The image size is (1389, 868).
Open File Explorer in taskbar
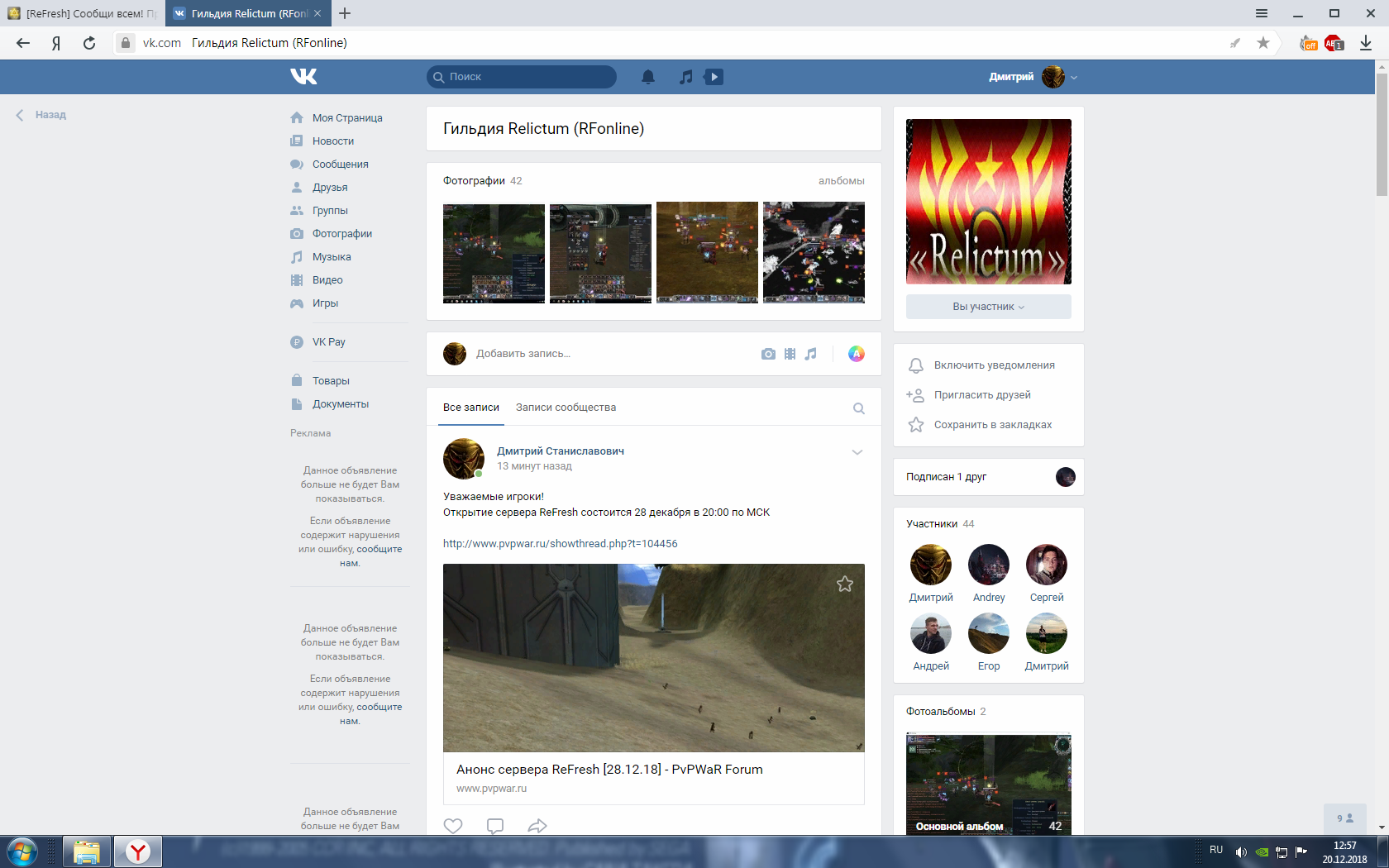pos(87,851)
